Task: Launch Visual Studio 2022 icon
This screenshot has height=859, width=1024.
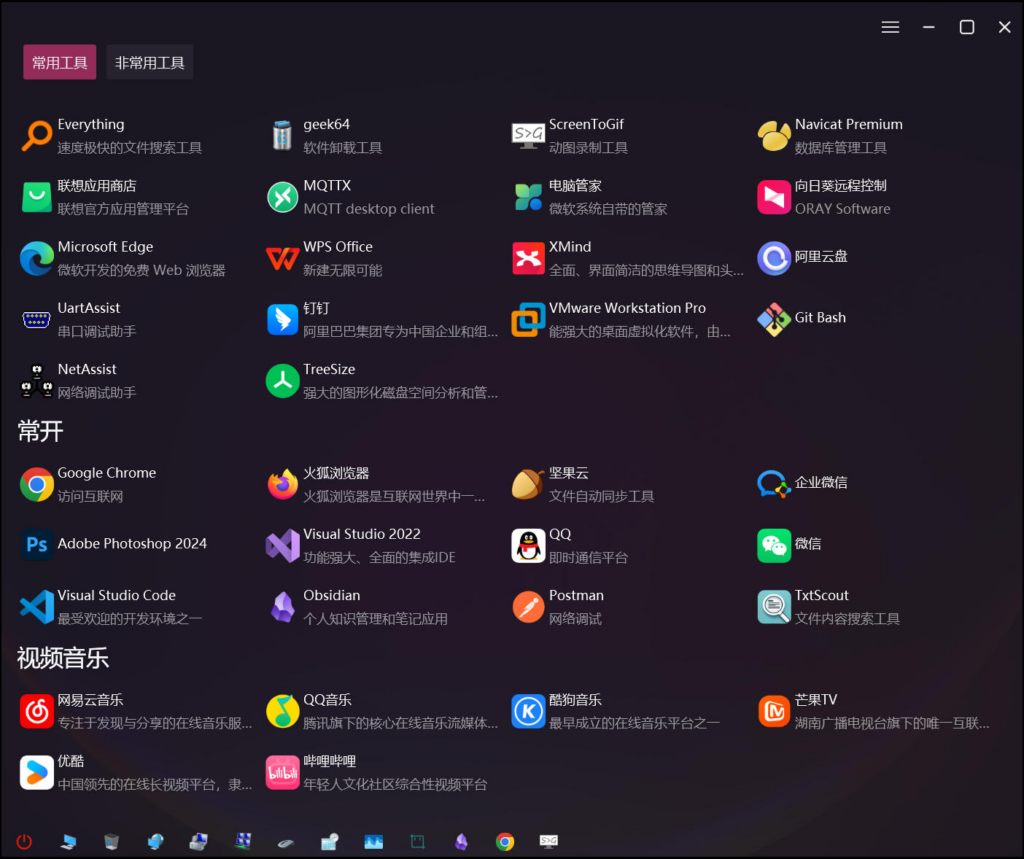Action: [282, 545]
